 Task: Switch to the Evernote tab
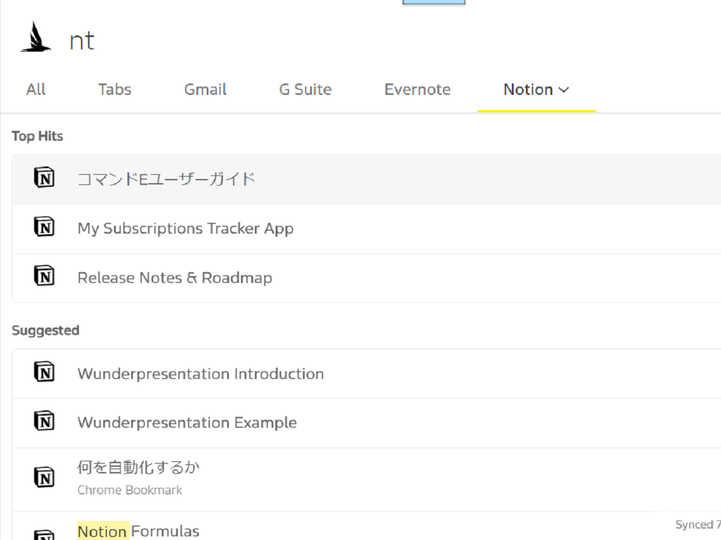(418, 89)
